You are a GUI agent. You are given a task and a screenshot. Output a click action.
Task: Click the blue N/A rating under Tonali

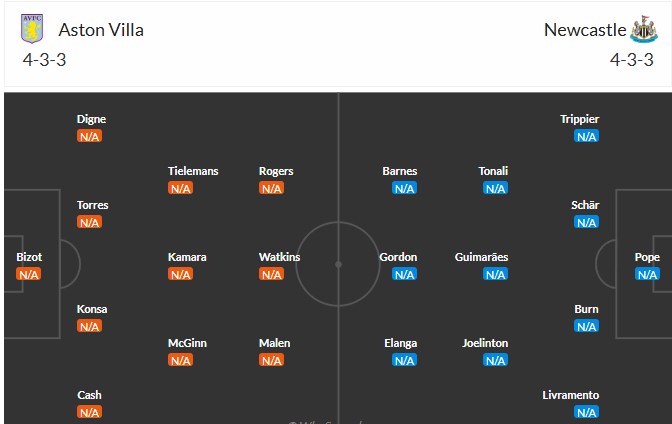coord(496,188)
